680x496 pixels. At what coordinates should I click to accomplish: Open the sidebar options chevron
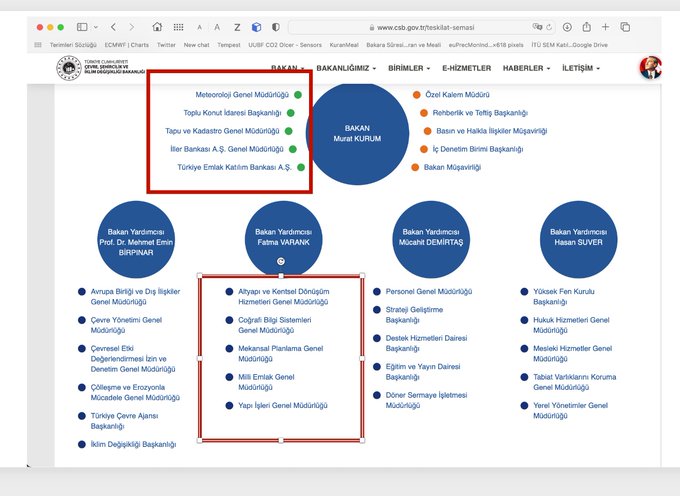tap(96, 27)
